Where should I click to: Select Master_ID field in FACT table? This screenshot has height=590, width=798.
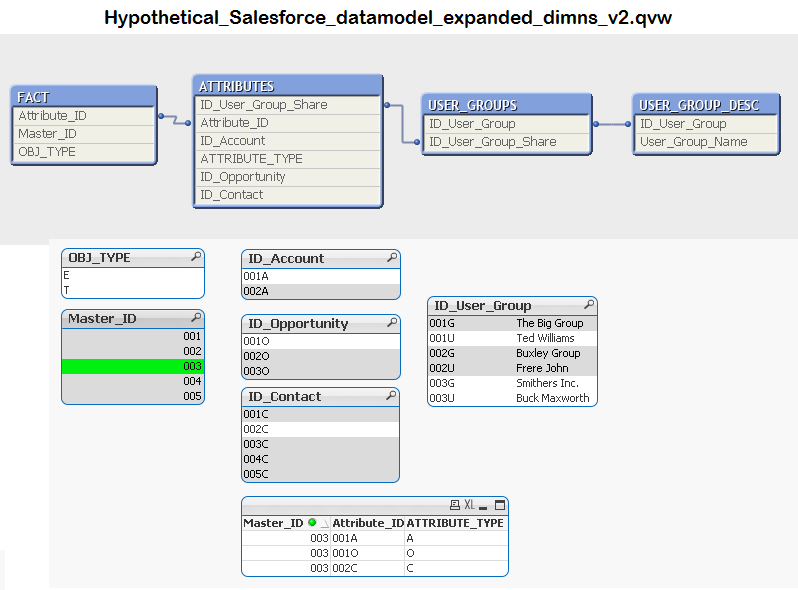pyautogui.click(x=83, y=134)
